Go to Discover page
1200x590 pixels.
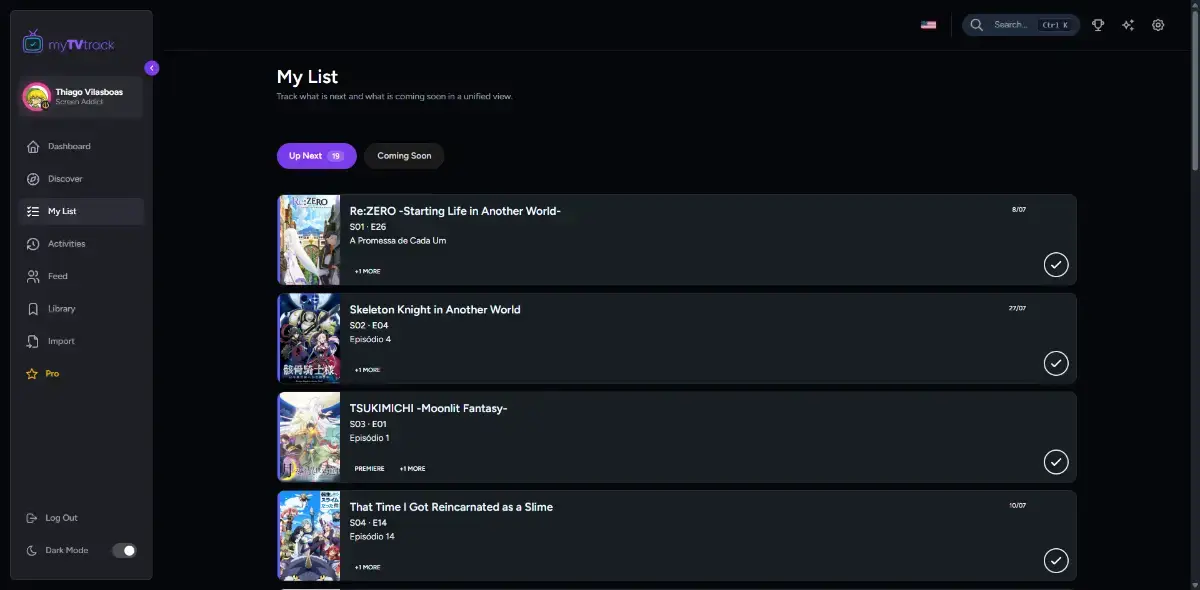point(82,179)
